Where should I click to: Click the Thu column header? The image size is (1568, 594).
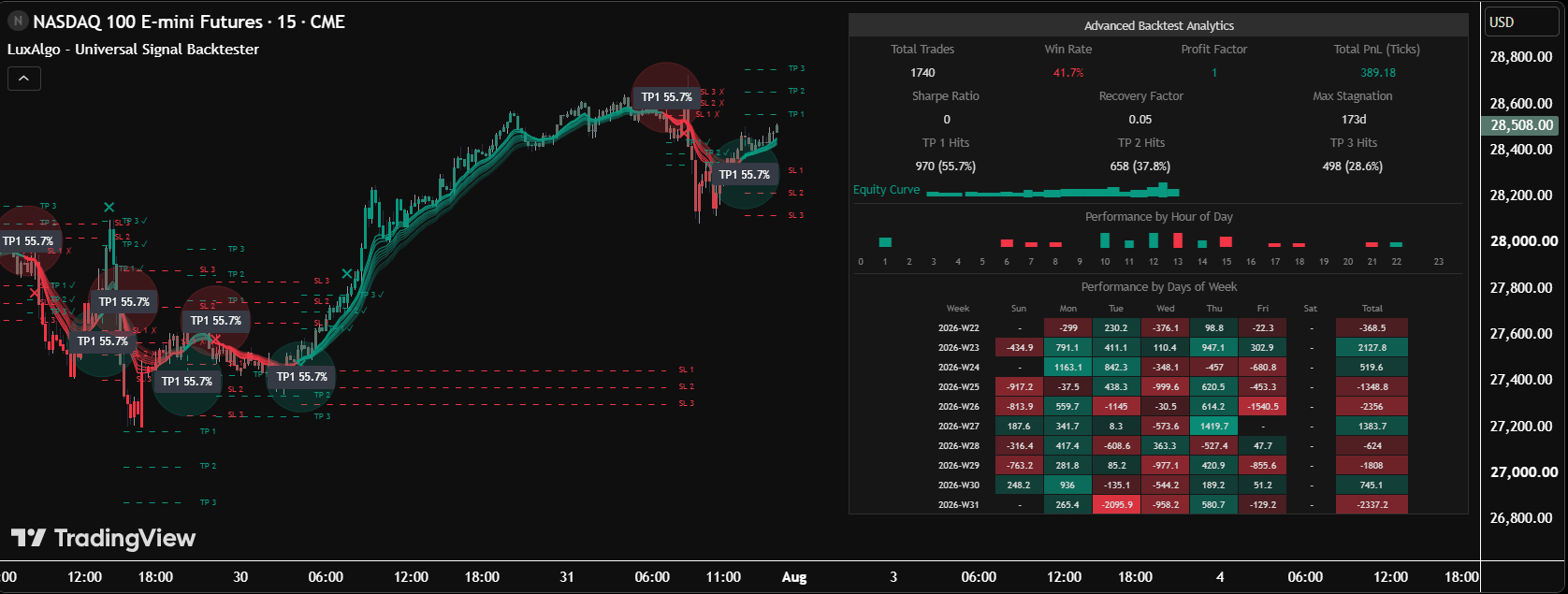(1213, 309)
